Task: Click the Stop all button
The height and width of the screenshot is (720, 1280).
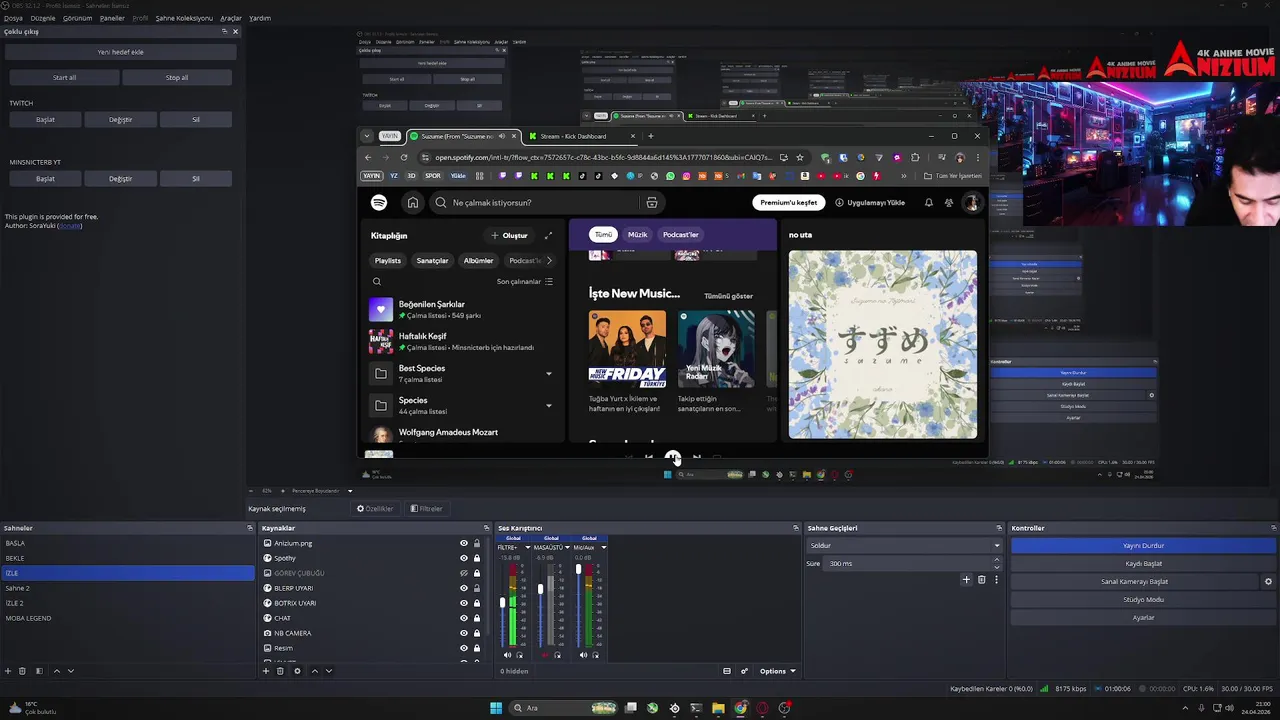Action: [x=177, y=77]
